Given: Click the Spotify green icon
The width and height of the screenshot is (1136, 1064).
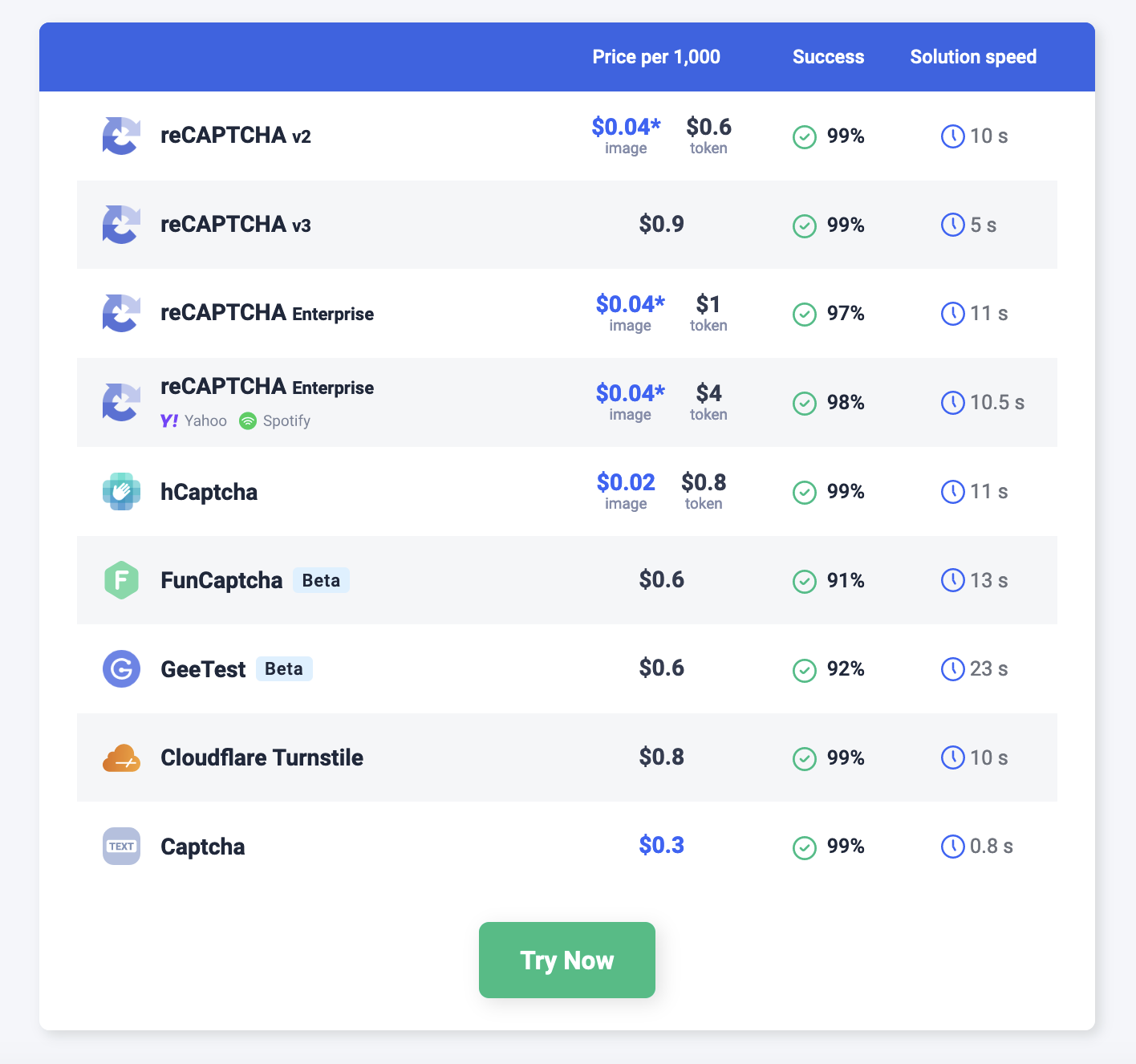Looking at the screenshot, I should pos(248,420).
